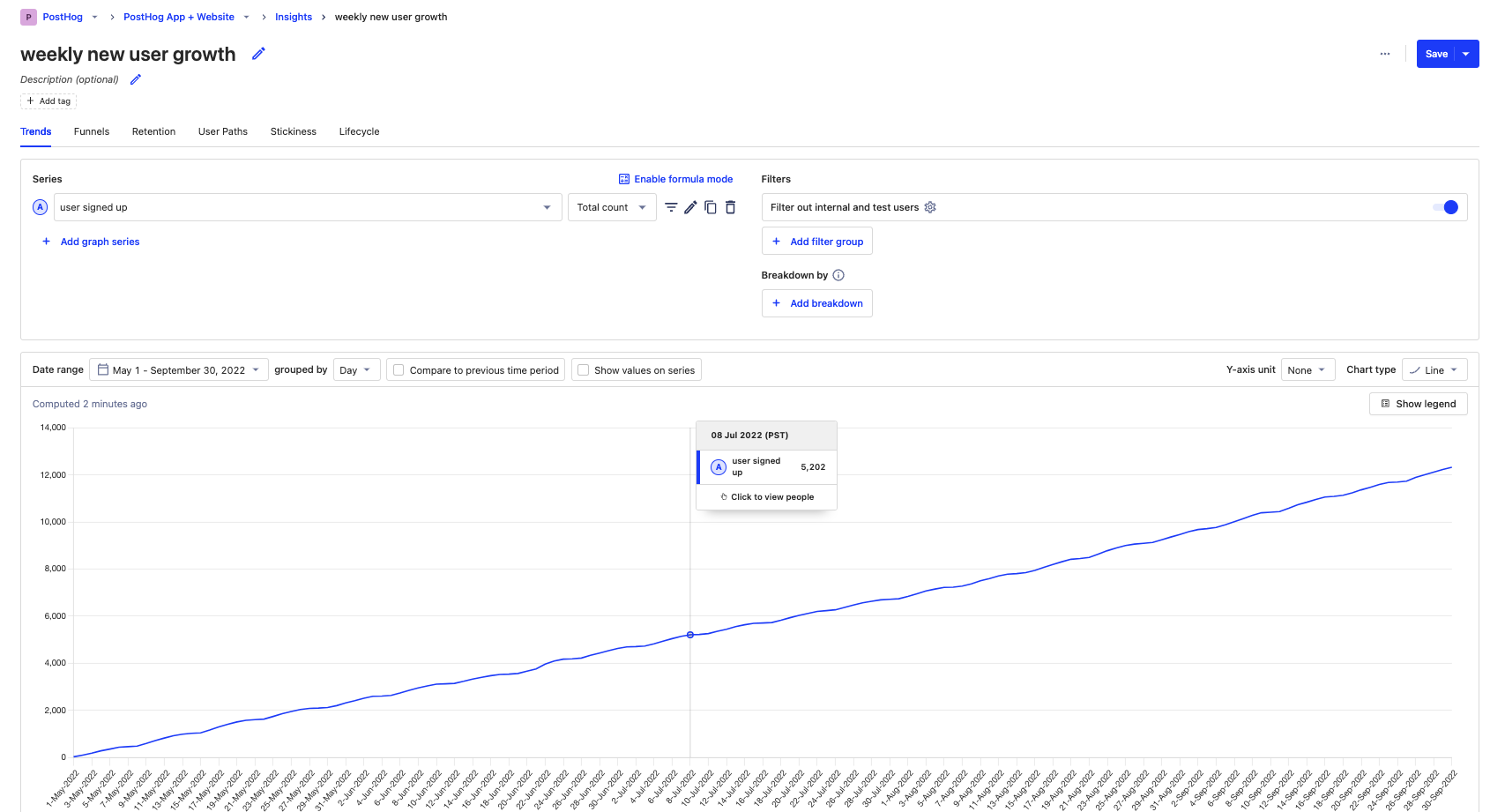Open the Total count dropdown
Image resolution: width=1490 pixels, height=812 pixels.
pos(611,206)
